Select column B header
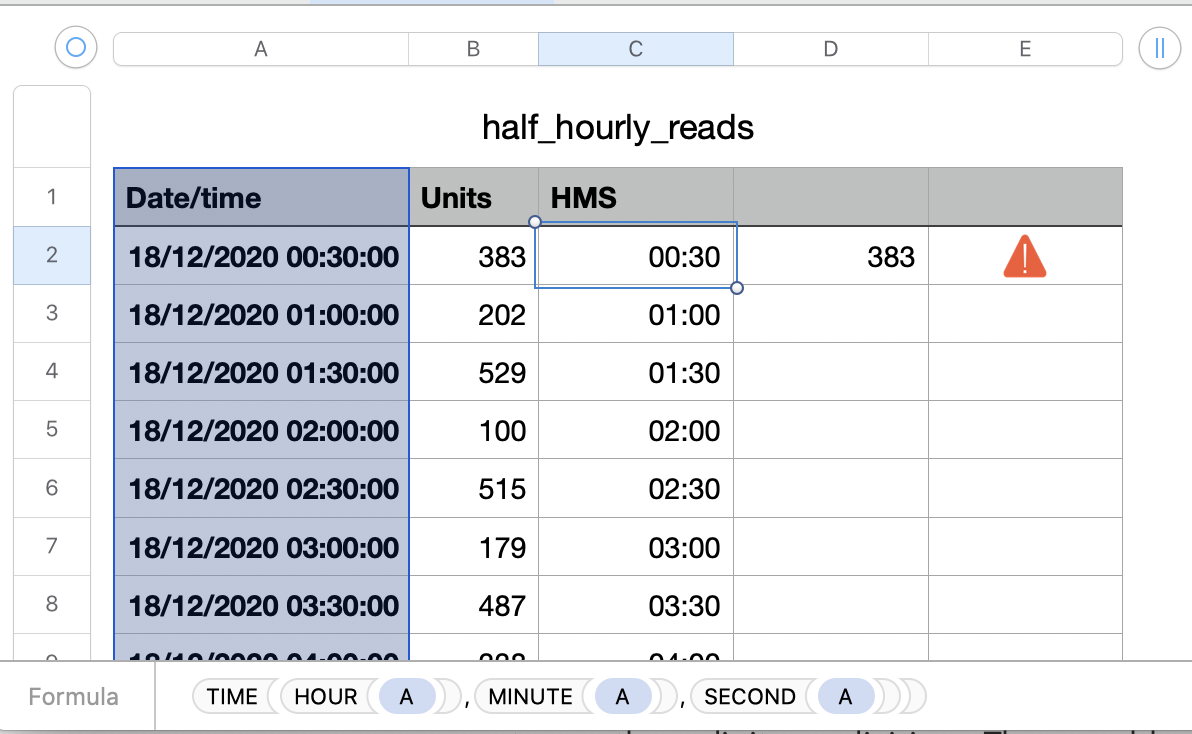The width and height of the screenshot is (1192, 734). point(472,47)
